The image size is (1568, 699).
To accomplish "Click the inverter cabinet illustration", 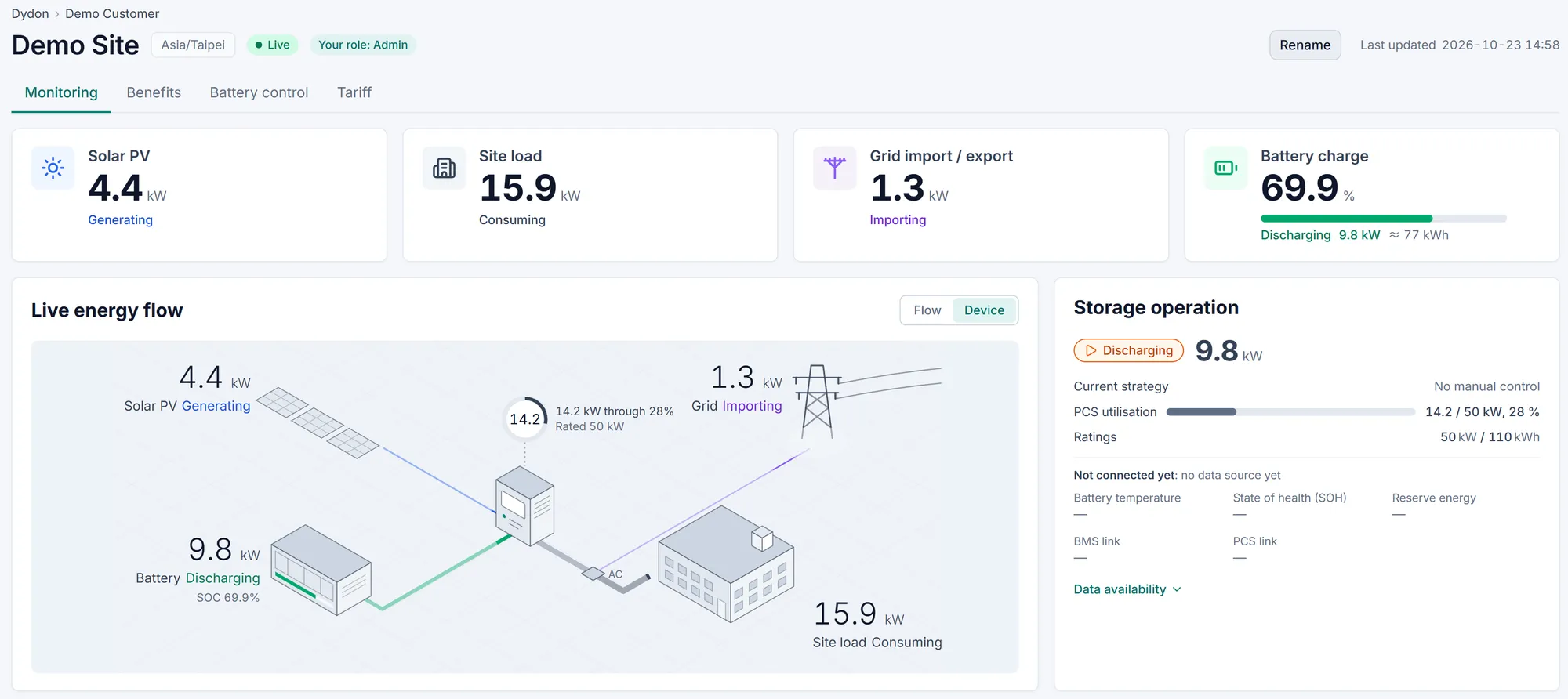I will tap(525, 505).
